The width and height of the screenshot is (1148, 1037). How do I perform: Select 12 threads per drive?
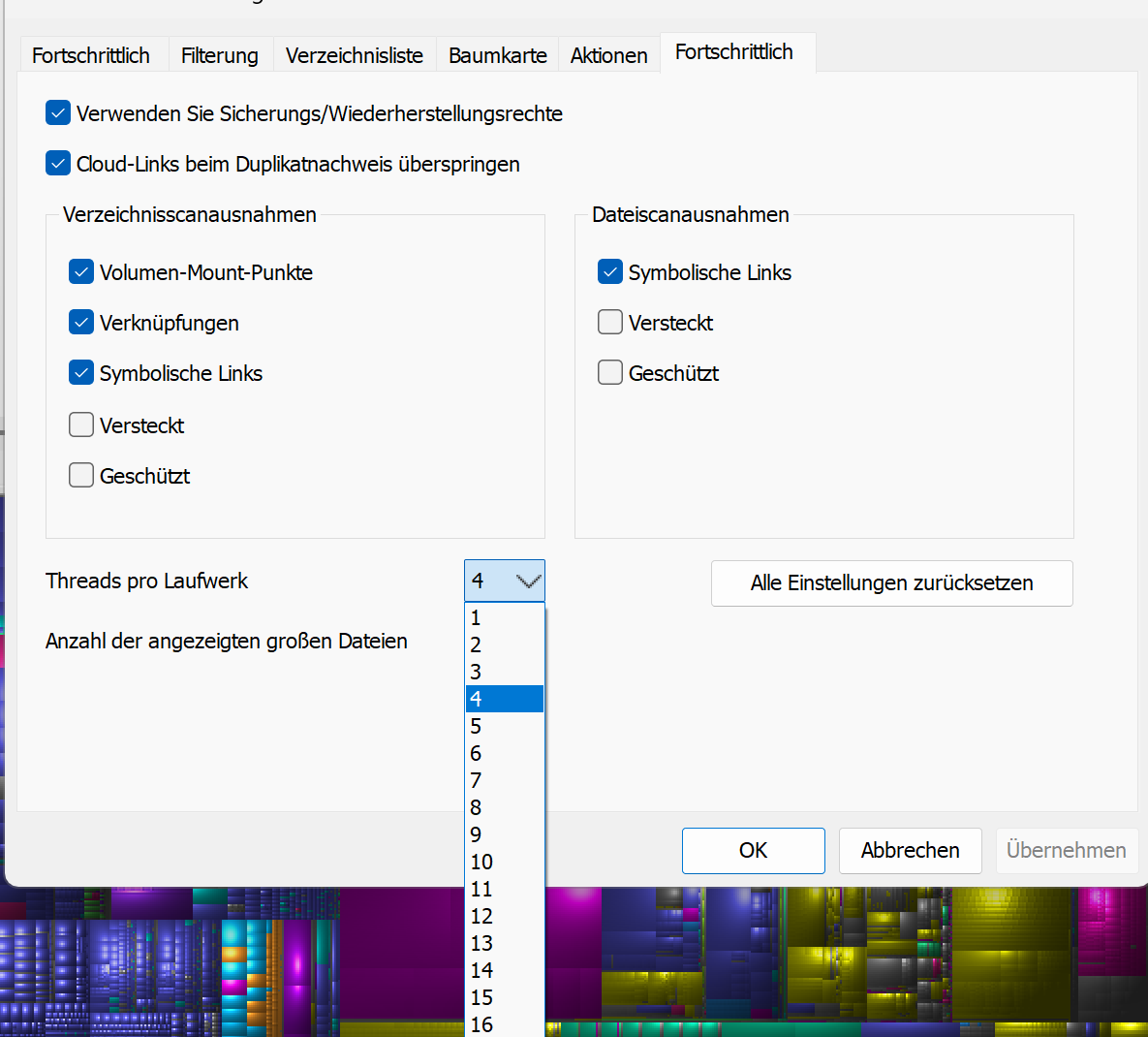(505, 916)
